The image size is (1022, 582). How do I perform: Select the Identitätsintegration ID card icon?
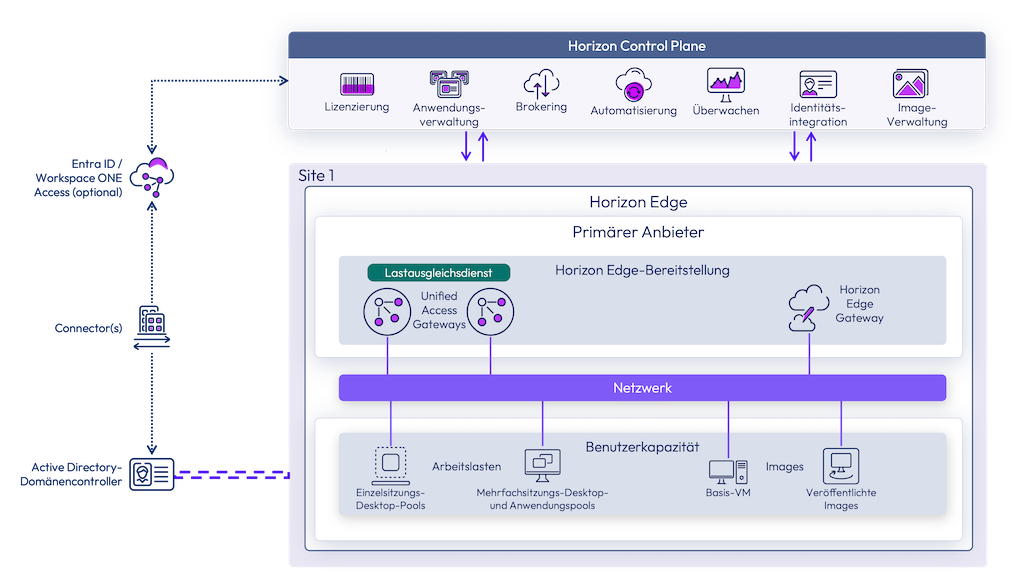pyautogui.click(x=818, y=85)
